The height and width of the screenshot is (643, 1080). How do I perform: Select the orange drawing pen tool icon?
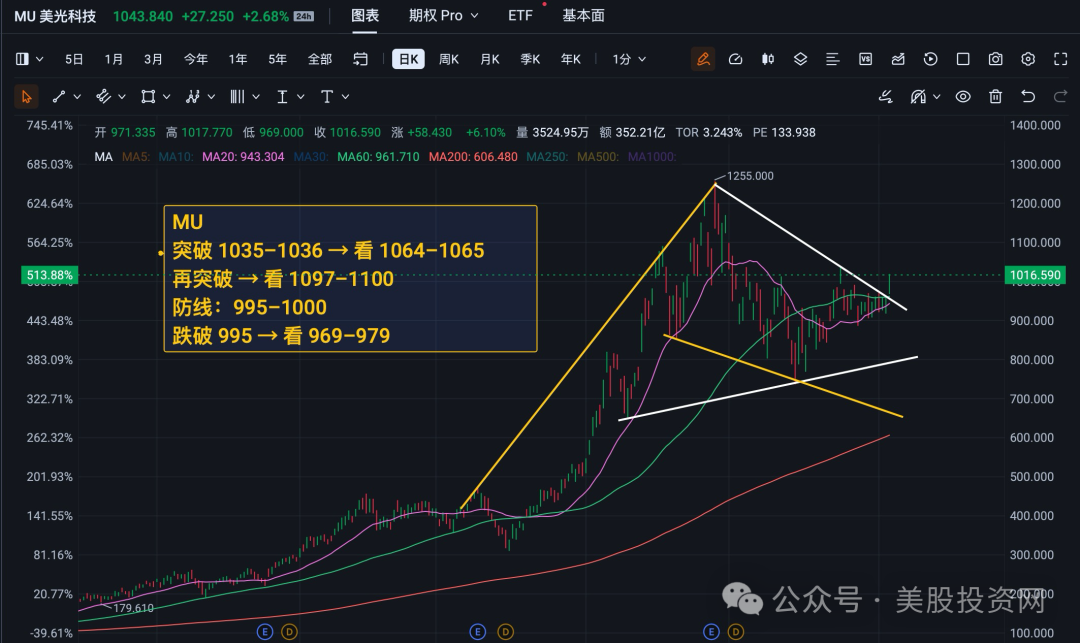[703, 59]
